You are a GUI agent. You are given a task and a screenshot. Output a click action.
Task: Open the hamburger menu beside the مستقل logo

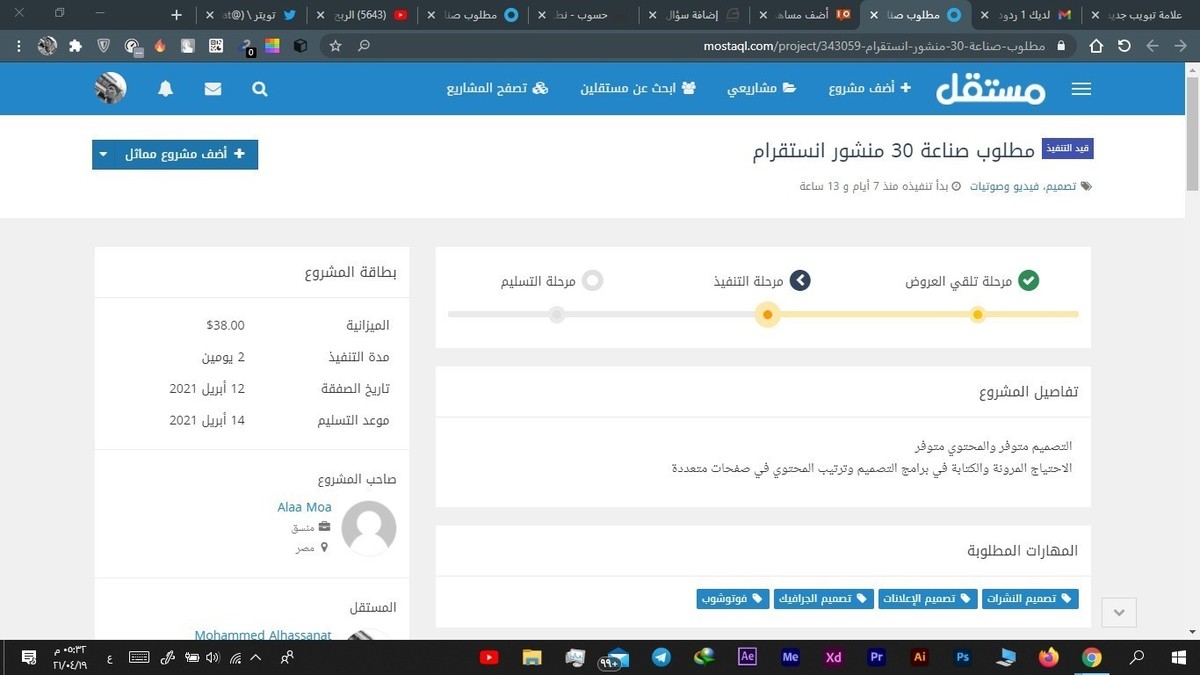point(1081,89)
